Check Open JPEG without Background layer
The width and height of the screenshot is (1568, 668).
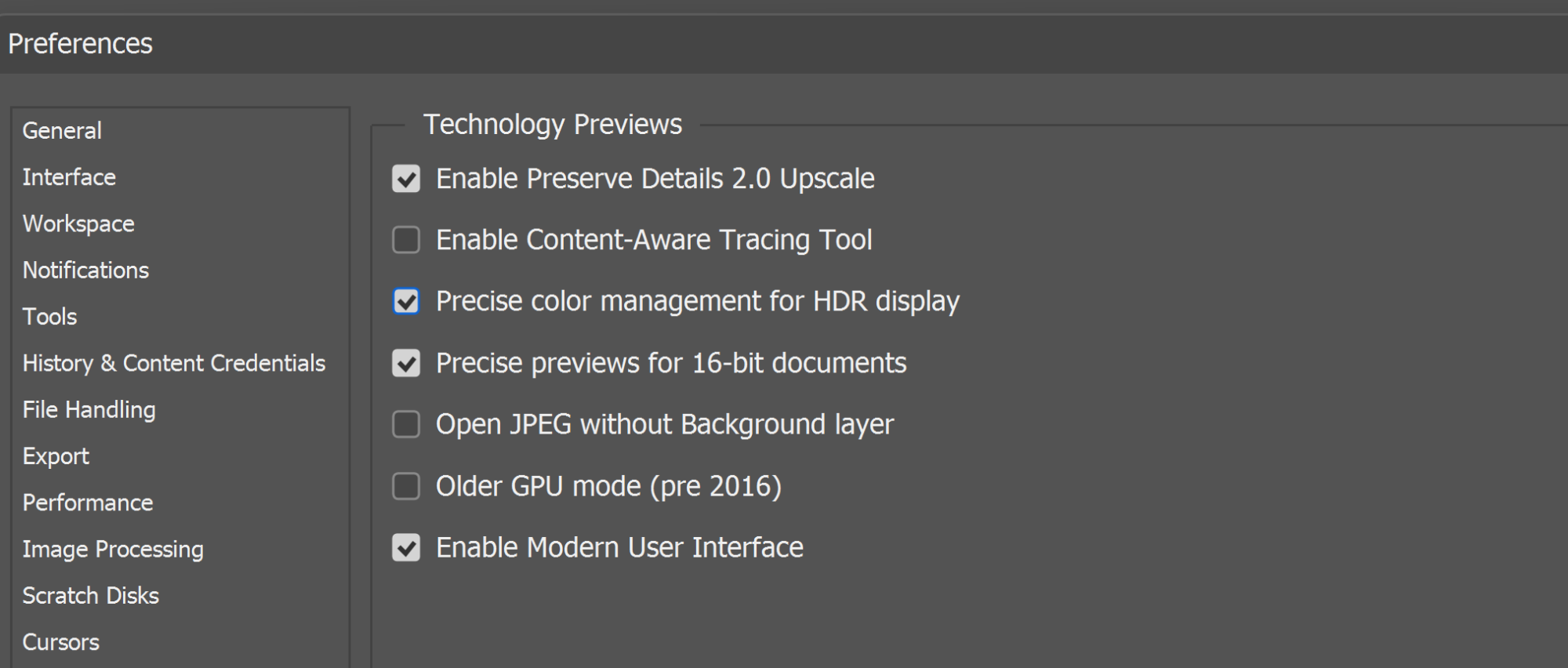406,424
